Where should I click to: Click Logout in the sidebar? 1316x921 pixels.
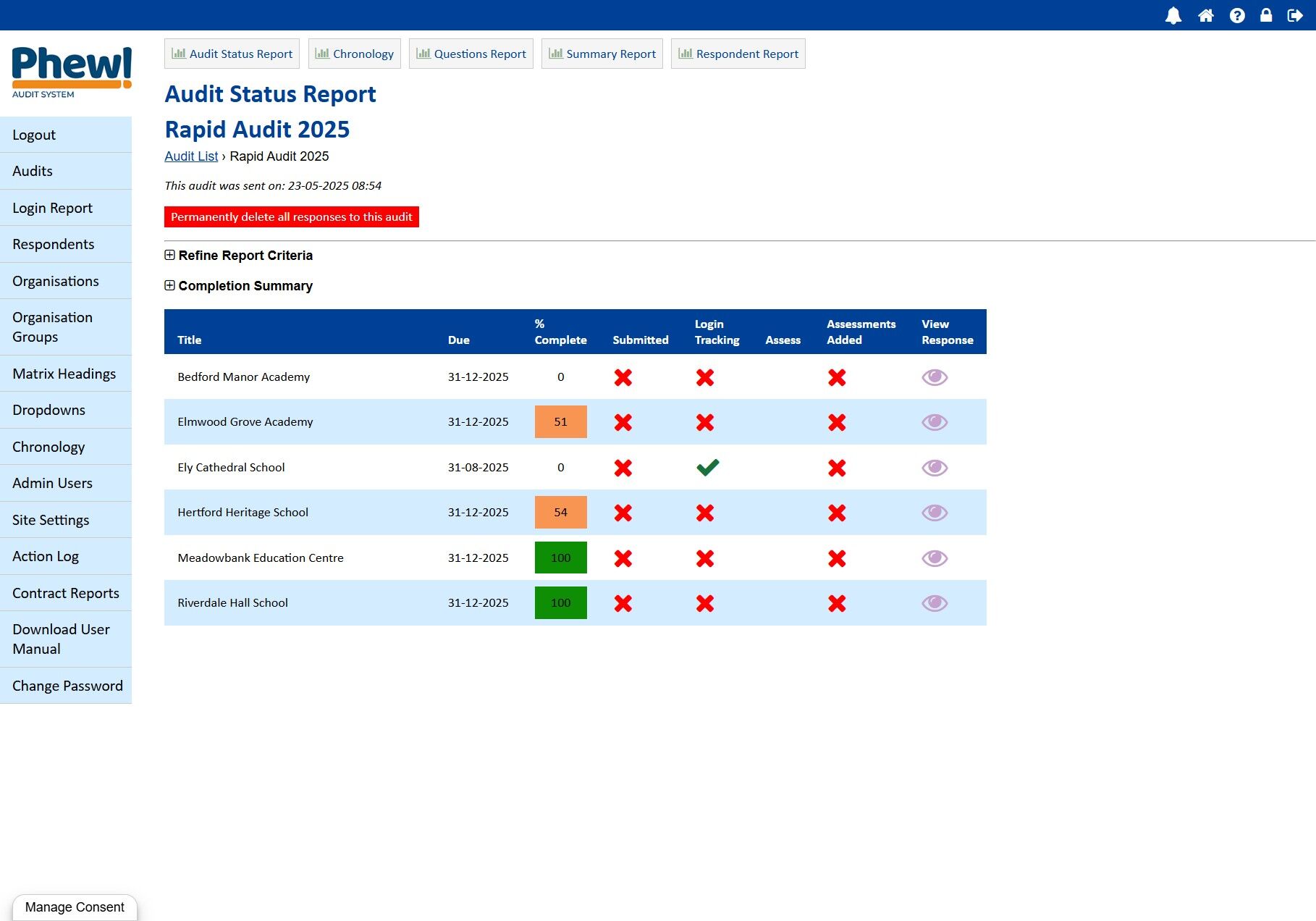coord(66,135)
